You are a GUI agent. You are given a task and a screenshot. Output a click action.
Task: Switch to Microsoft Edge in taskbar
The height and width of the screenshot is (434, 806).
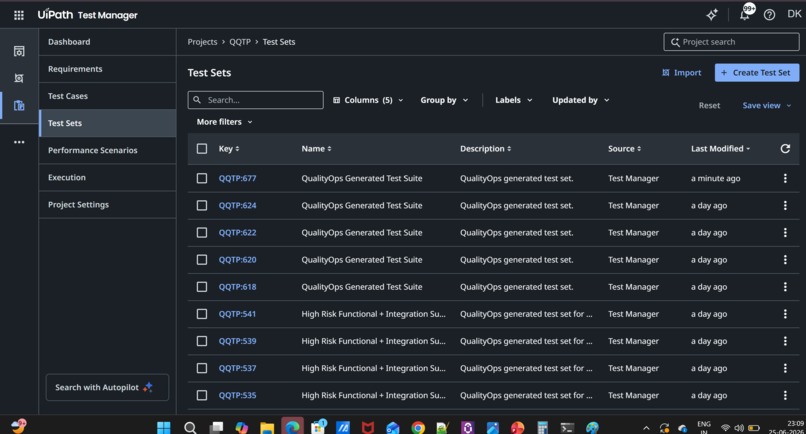tap(292, 427)
